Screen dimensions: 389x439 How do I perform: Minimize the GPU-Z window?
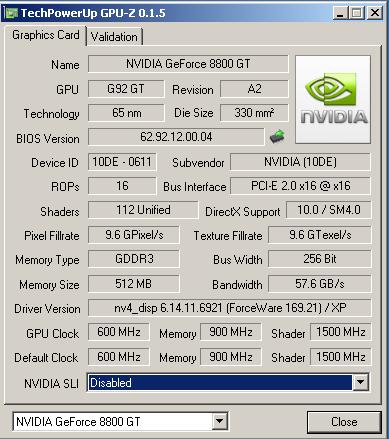[x=340, y=13]
